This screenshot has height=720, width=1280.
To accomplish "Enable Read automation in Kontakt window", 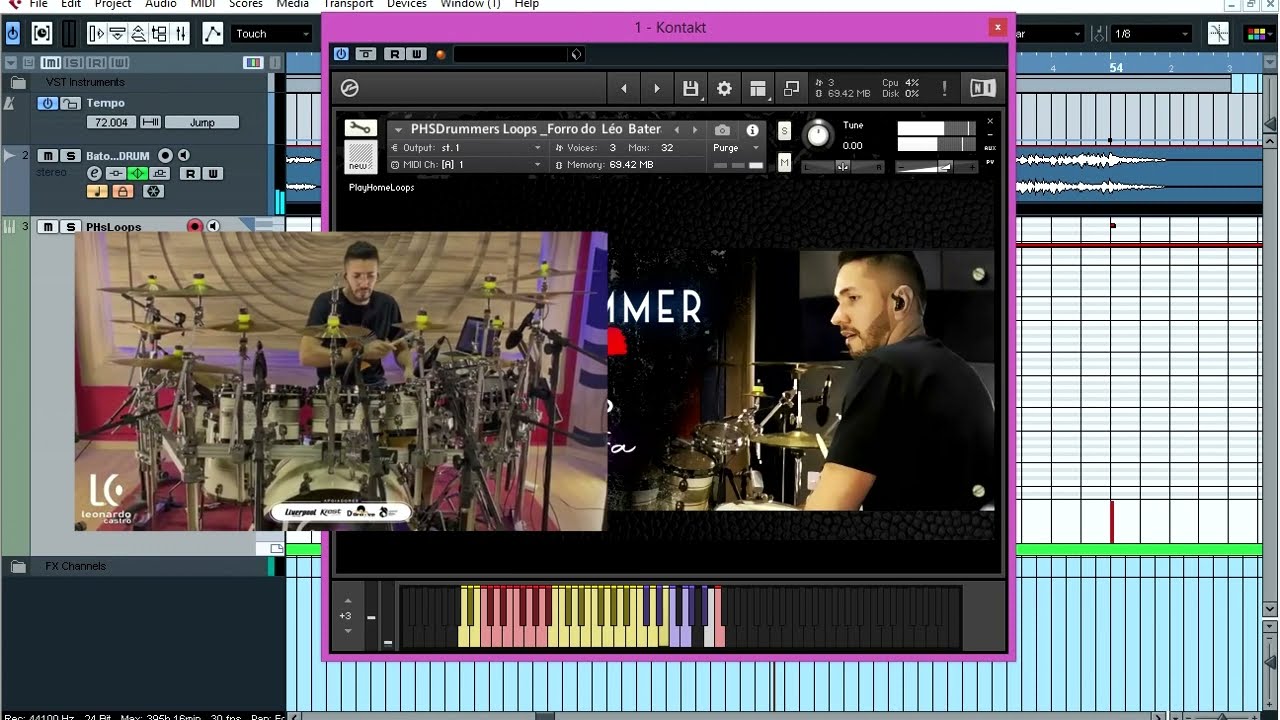I will point(395,54).
